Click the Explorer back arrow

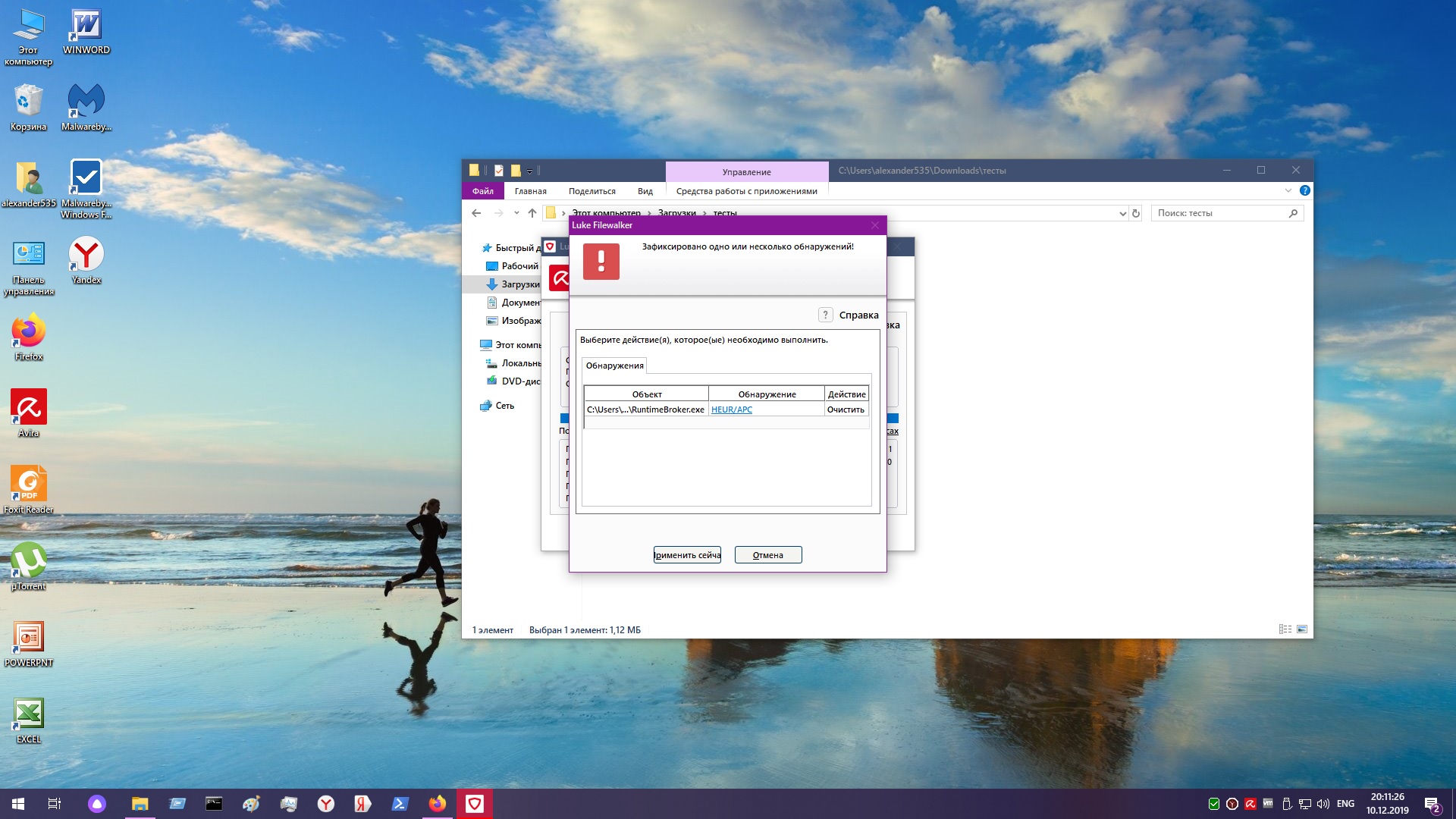click(x=476, y=213)
